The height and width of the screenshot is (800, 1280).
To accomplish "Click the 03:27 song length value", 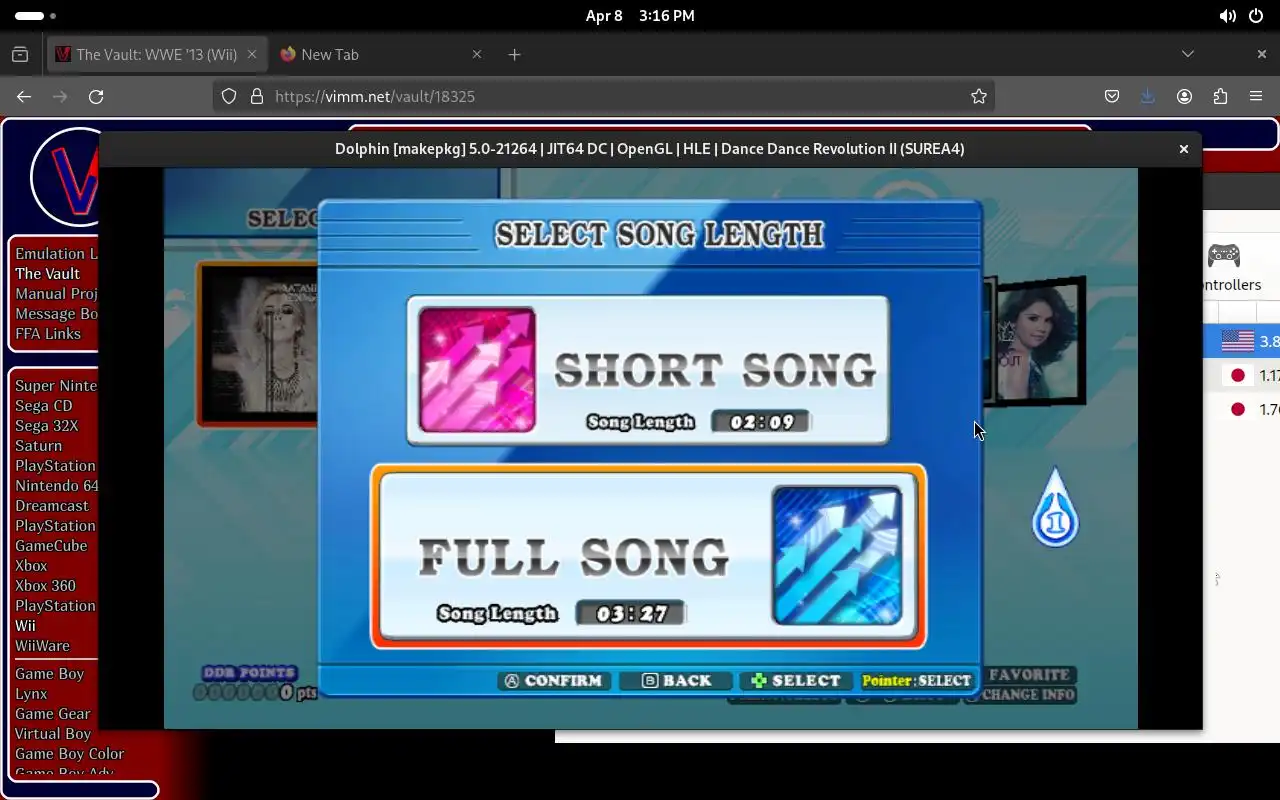I will click(x=631, y=613).
